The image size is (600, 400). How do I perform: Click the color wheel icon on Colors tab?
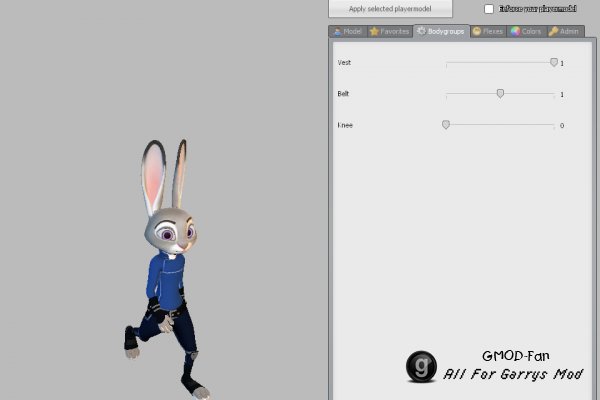click(515, 31)
